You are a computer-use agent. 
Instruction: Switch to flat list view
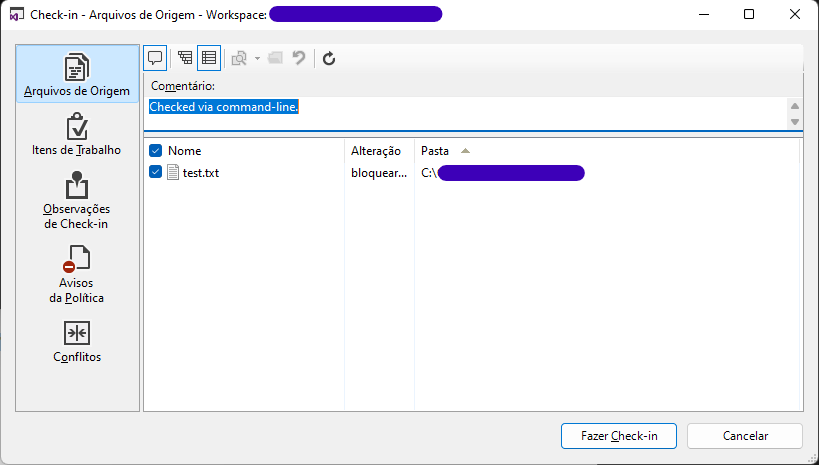(209, 58)
